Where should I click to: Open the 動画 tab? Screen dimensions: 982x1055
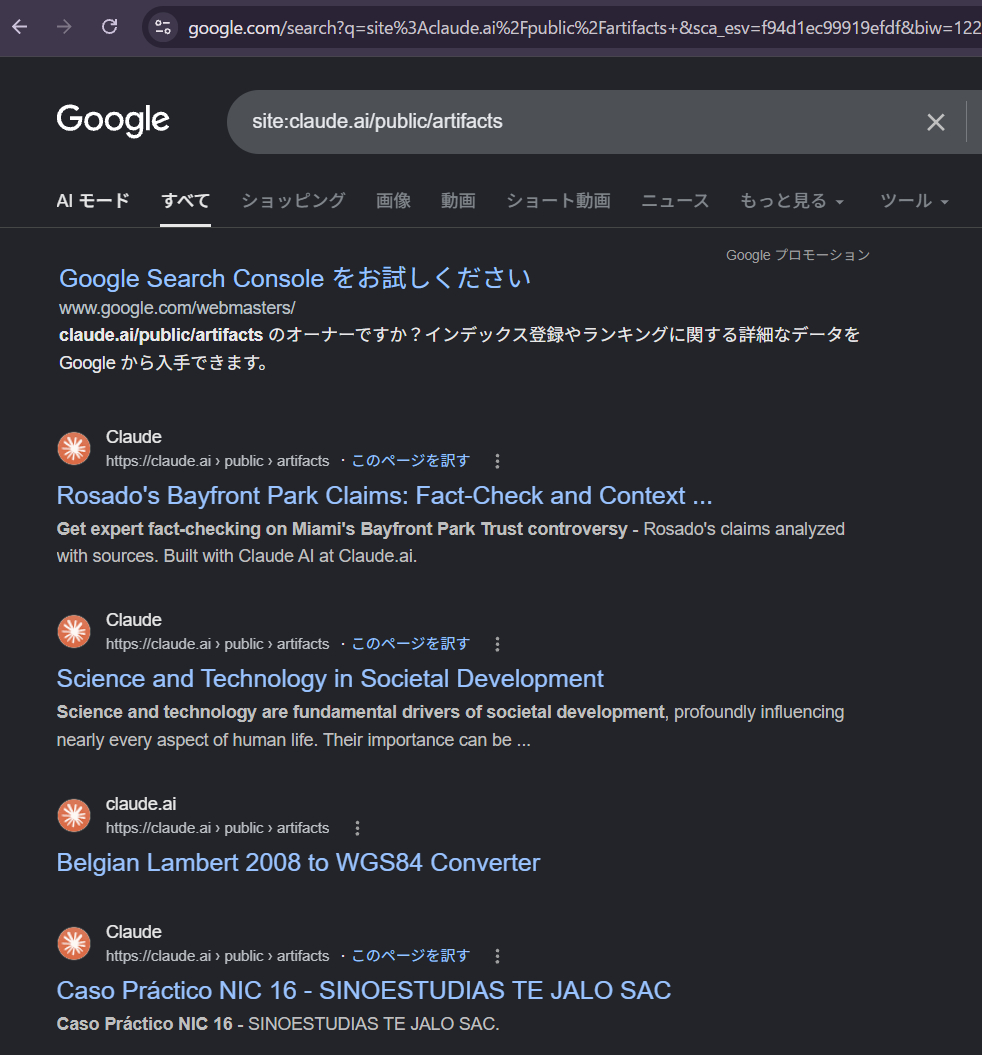point(458,201)
